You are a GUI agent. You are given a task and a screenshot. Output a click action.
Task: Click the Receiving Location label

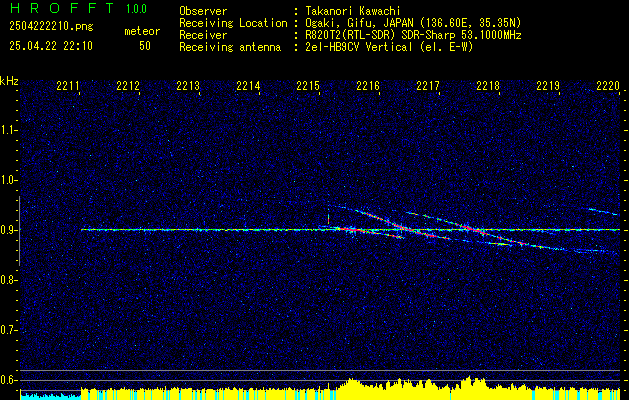coord(233,23)
